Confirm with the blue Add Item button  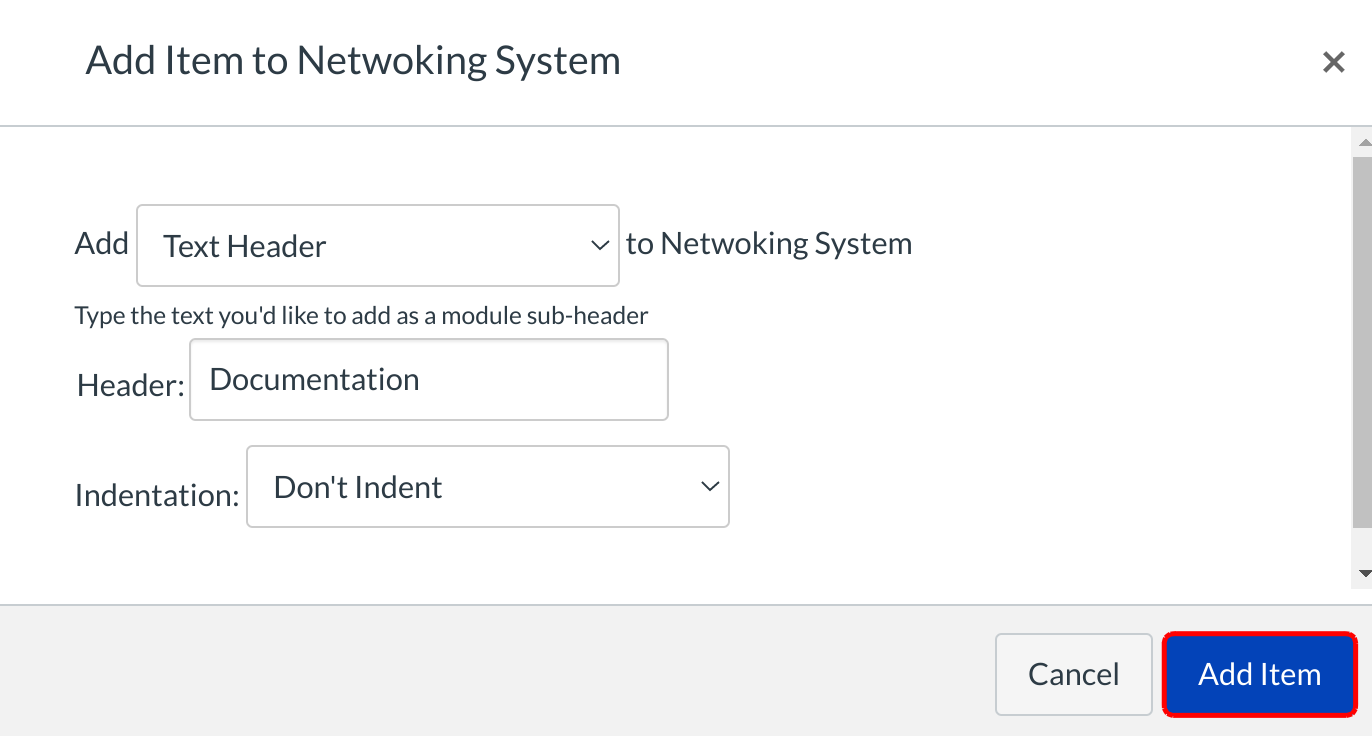[1259, 674]
